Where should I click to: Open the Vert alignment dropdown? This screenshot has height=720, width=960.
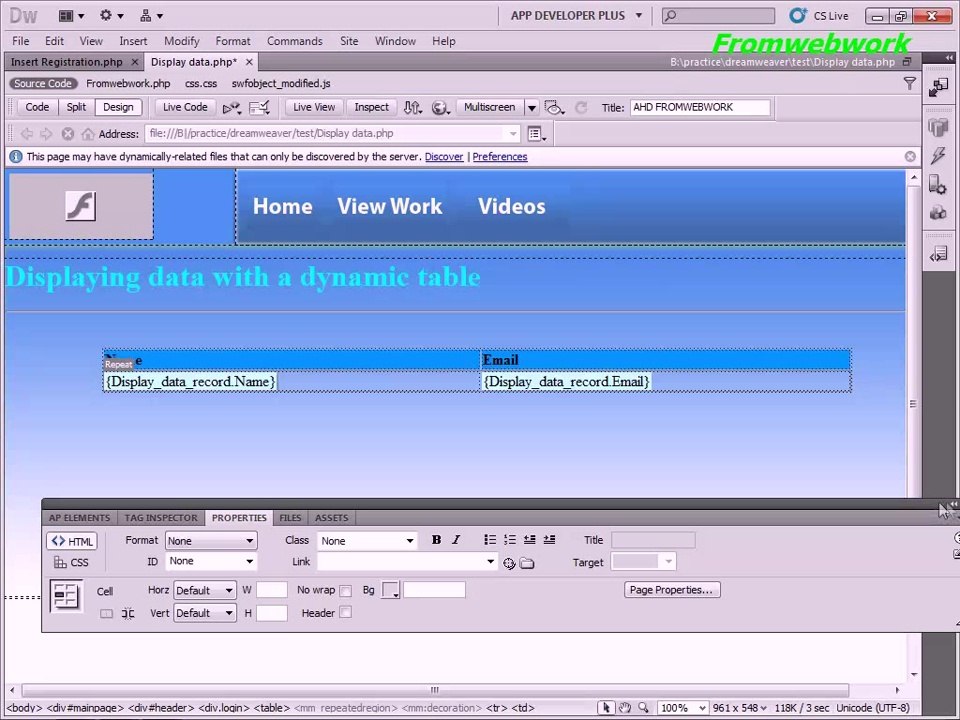pyautogui.click(x=204, y=613)
